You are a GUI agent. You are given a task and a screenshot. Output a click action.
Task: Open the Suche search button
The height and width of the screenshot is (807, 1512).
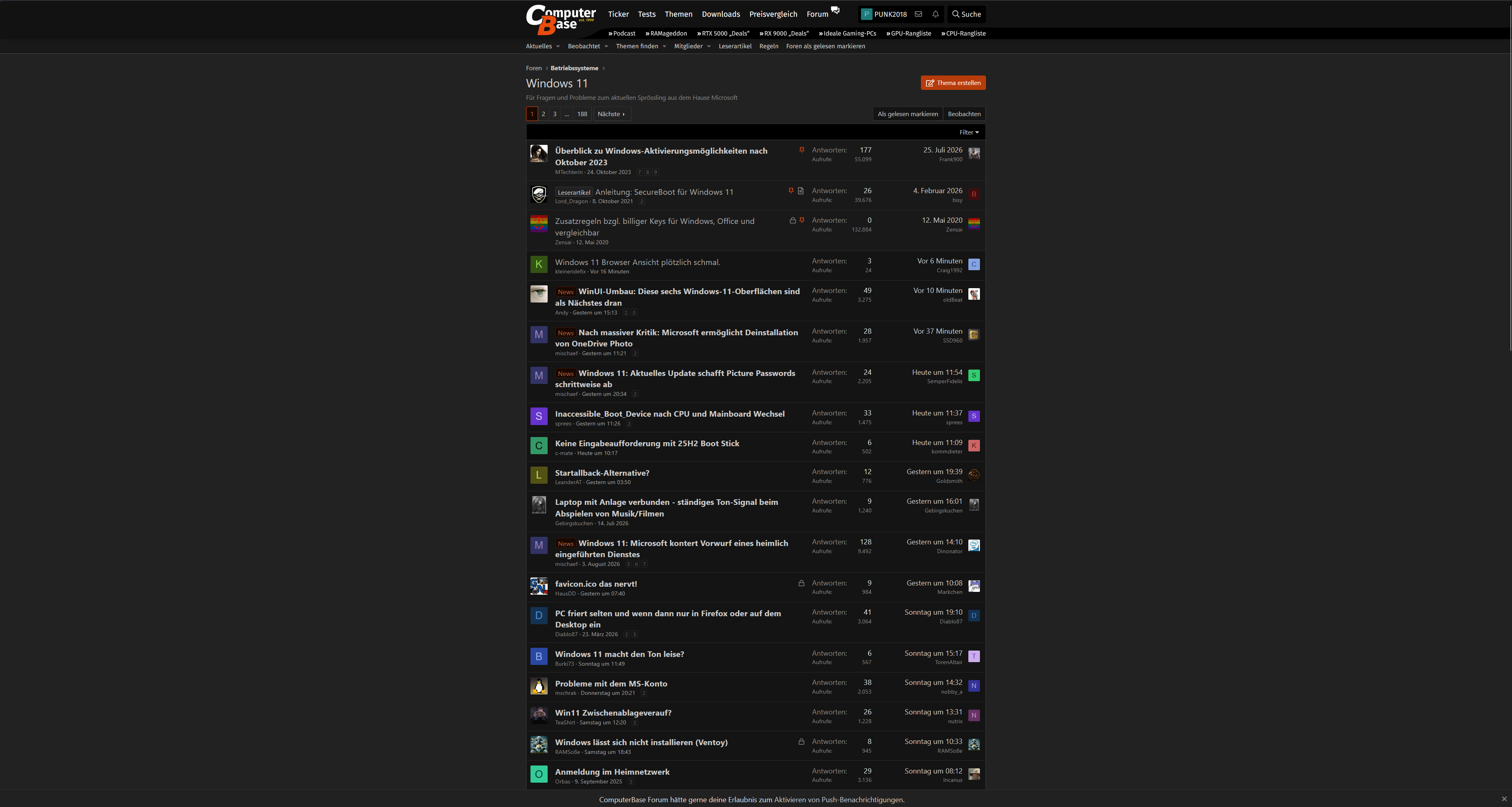pyautogui.click(x=966, y=14)
